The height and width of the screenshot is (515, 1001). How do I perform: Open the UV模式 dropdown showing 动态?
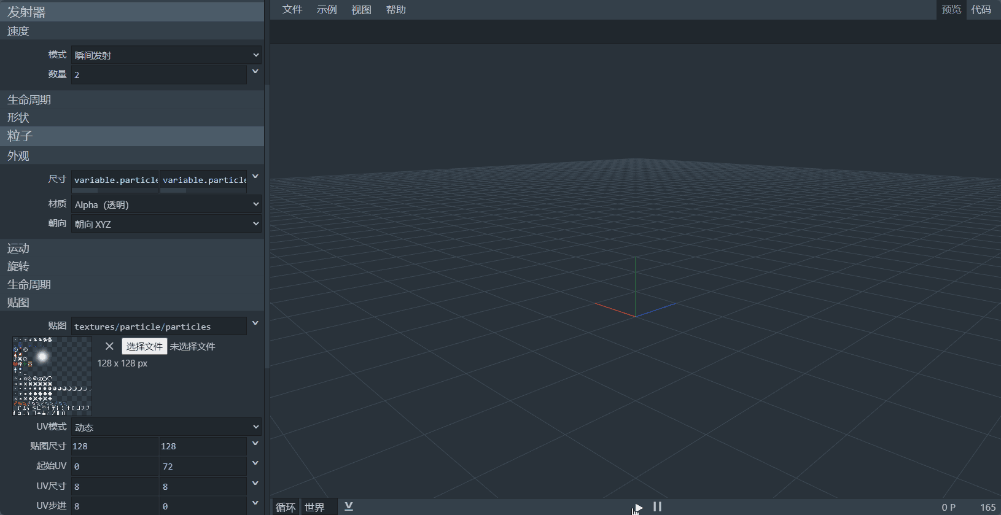pyautogui.click(x=167, y=427)
